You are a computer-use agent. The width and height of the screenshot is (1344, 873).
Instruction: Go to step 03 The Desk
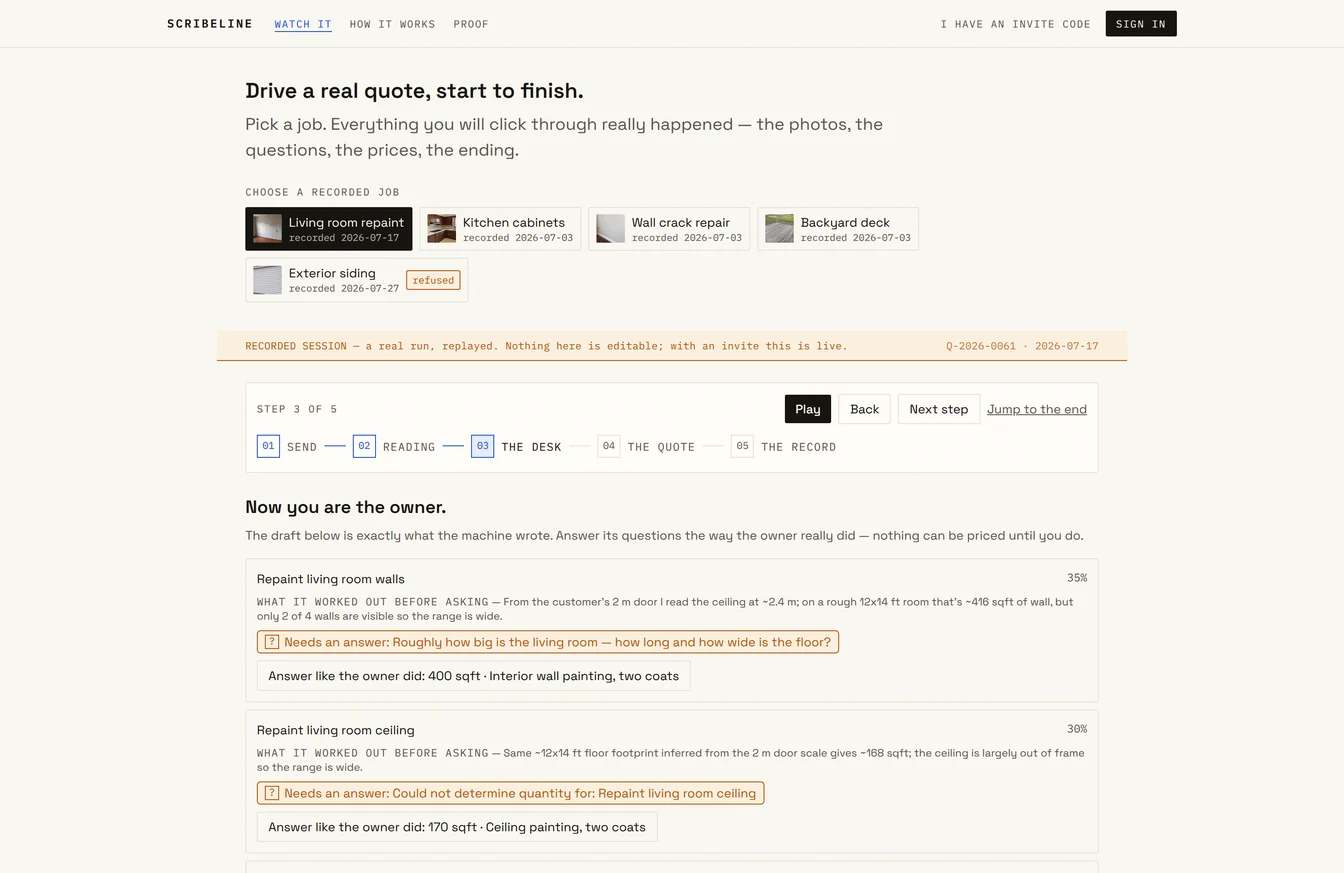pyautogui.click(x=516, y=446)
